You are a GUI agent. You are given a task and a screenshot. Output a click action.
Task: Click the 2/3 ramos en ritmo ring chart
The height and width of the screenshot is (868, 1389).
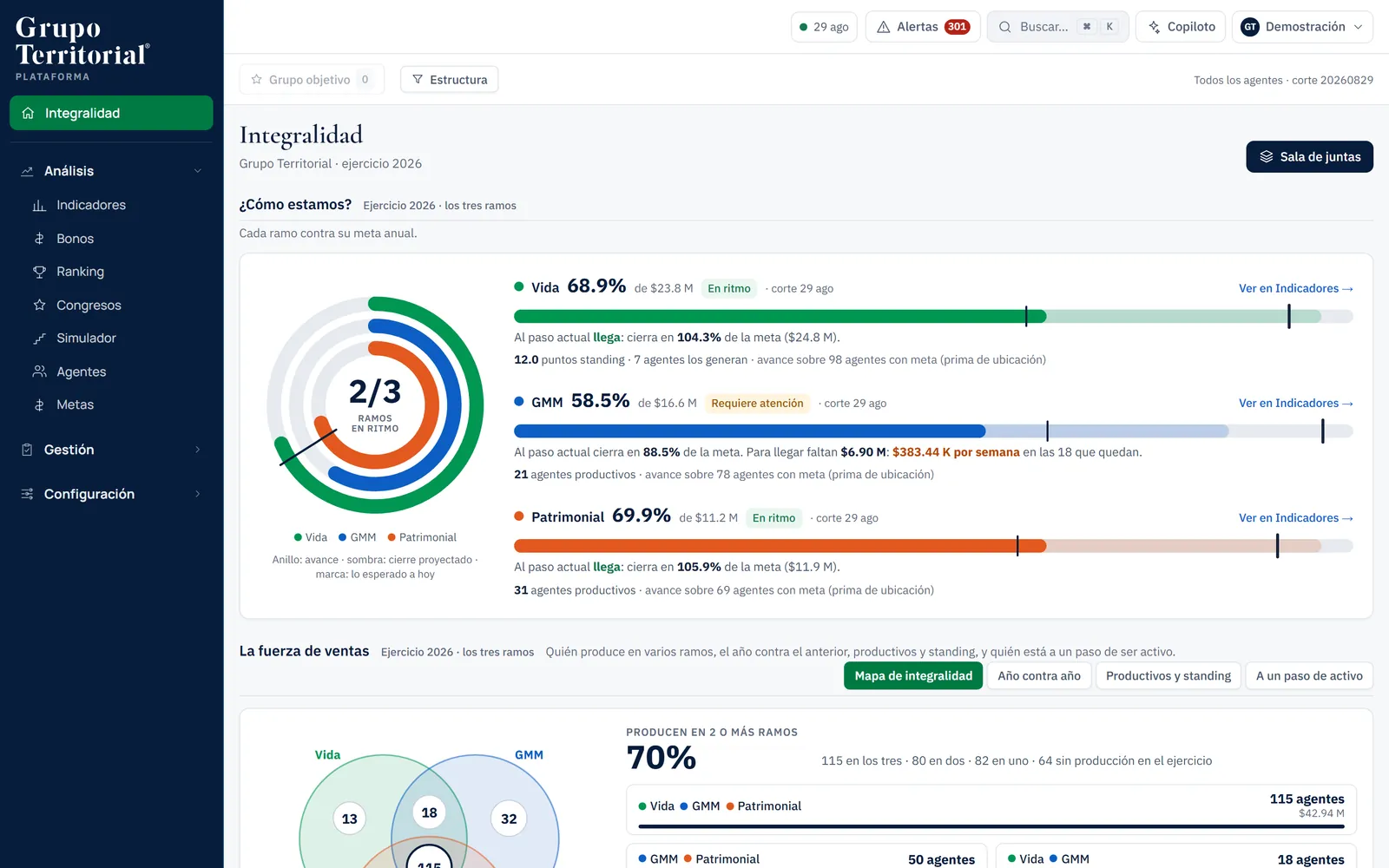pyautogui.click(x=375, y=405)
